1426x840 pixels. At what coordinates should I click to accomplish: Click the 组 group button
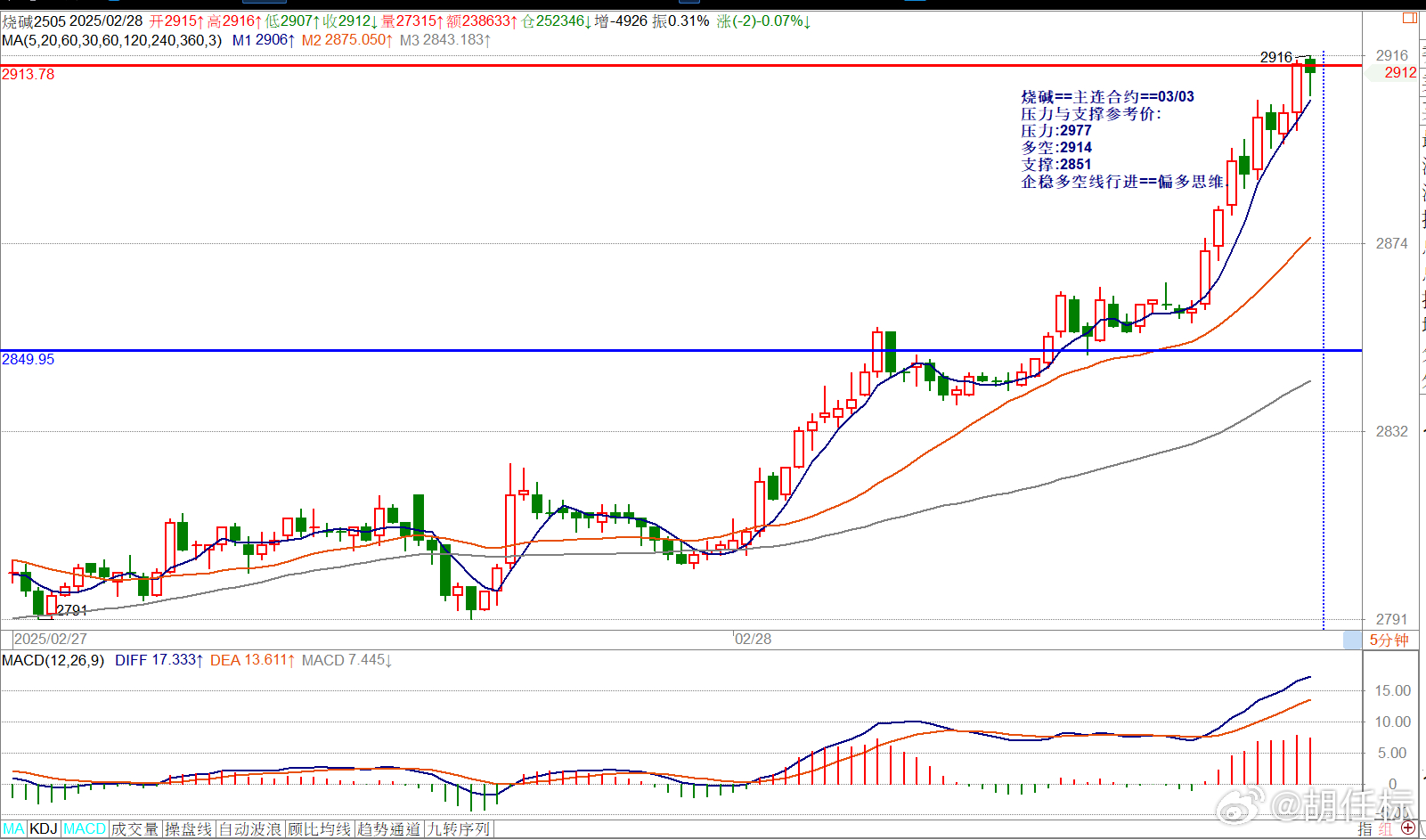tap(1386, 828)
